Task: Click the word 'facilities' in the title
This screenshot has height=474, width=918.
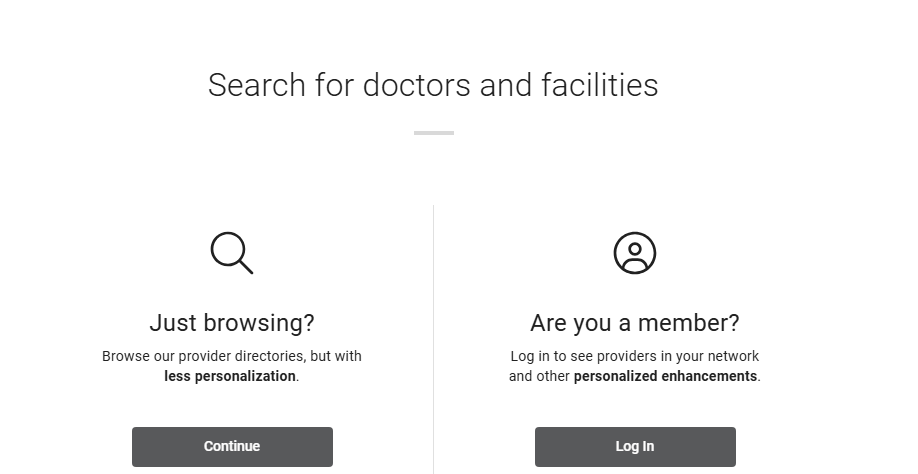Action: (600, 85)
